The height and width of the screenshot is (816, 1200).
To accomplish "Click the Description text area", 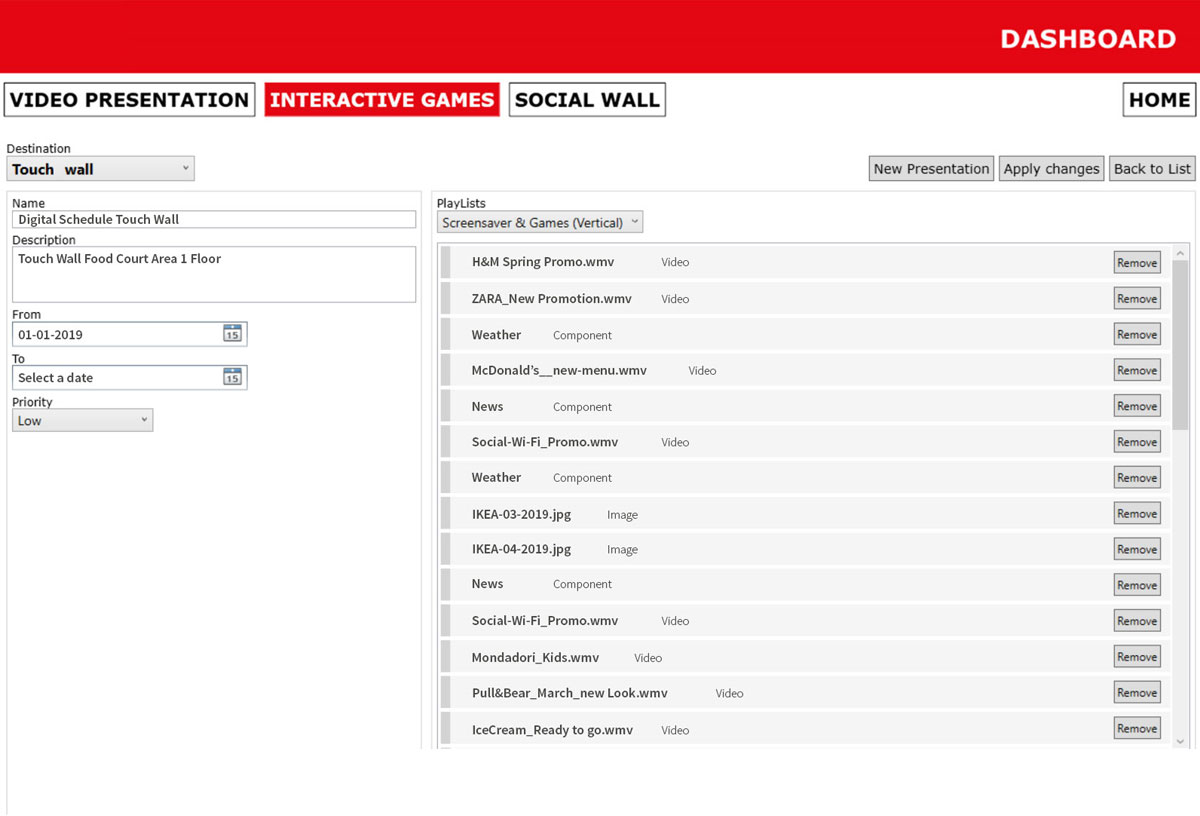I will tap(214, 274).
